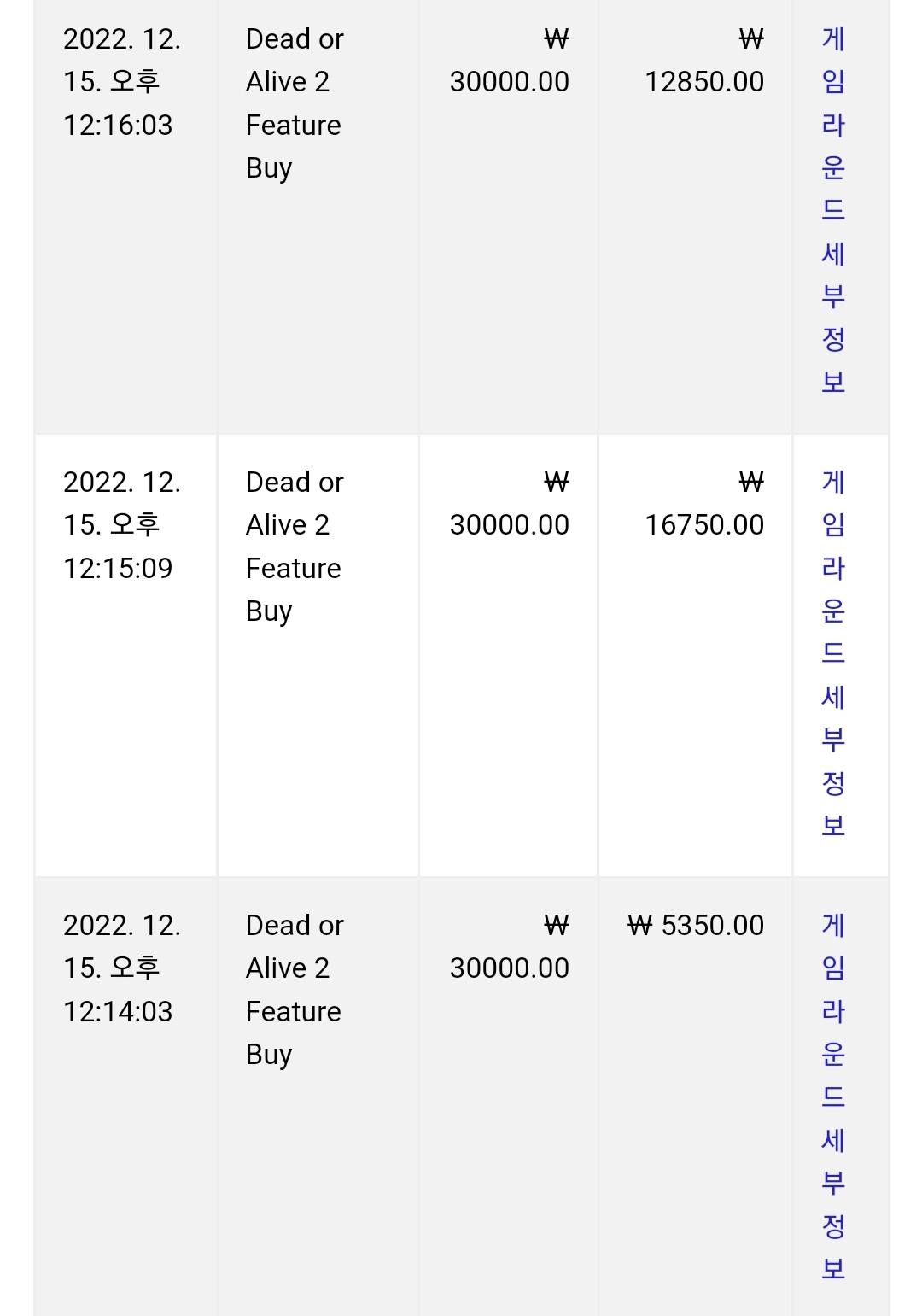This screenshot has height=1316, width=922.
Task: Open game round details for 12:14:03 entry
Action: [833, 1097]
